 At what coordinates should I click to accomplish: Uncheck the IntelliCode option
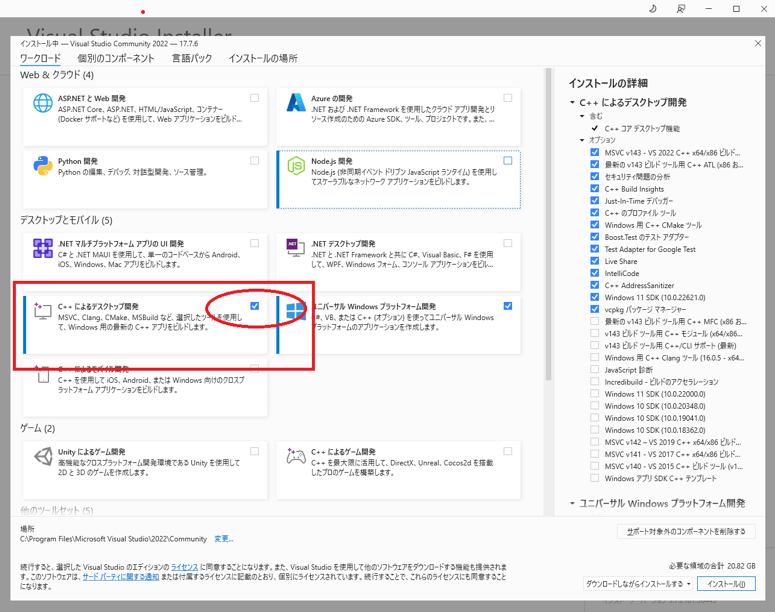595,273
